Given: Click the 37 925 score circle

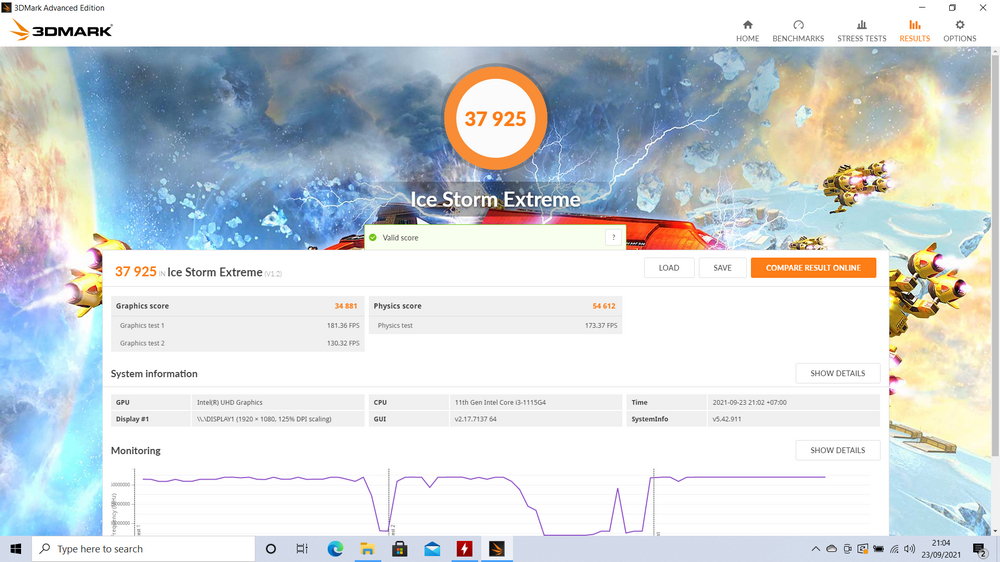Looking at the screenshot, I should (496, 118).
